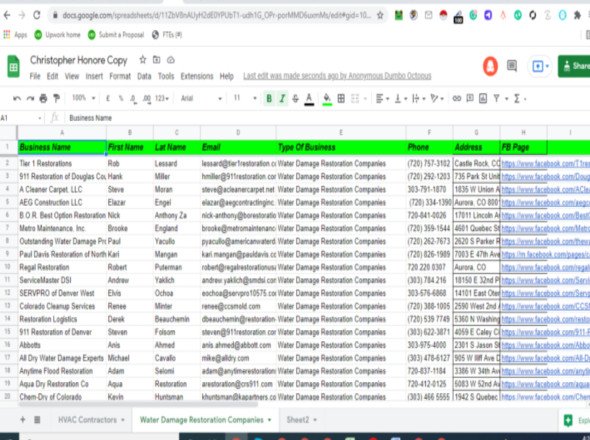Open the font size 11 dropdown
The image size is (590, 440).
click(245, 99)
